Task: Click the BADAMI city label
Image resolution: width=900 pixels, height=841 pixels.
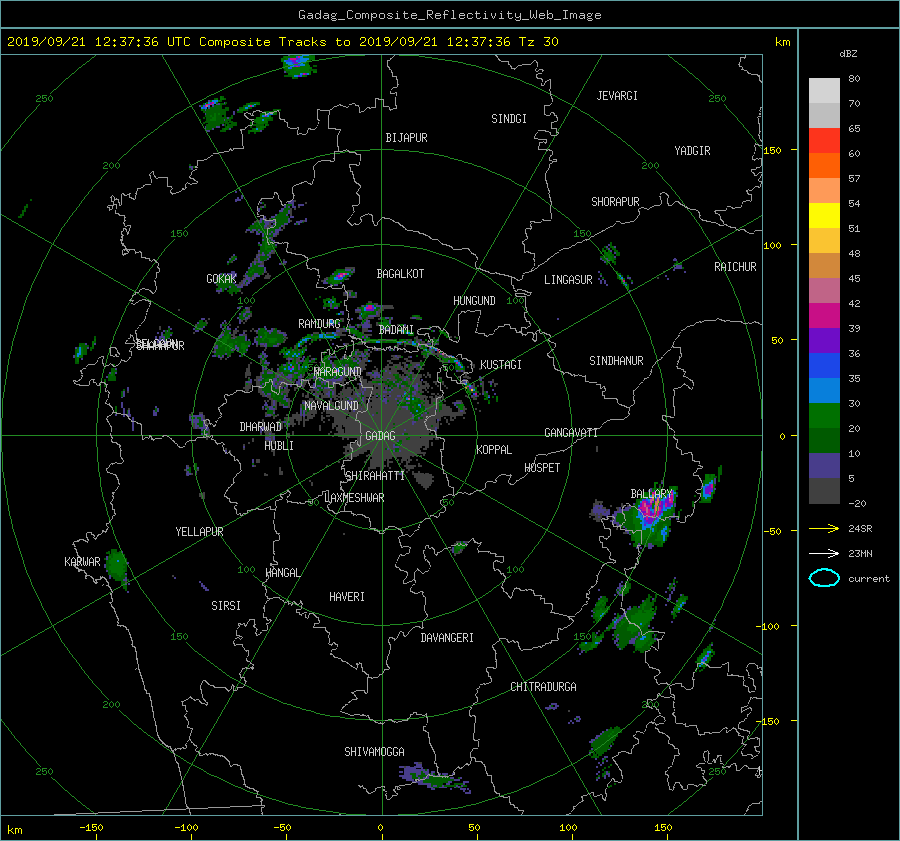Action: [x=396, y=330]
